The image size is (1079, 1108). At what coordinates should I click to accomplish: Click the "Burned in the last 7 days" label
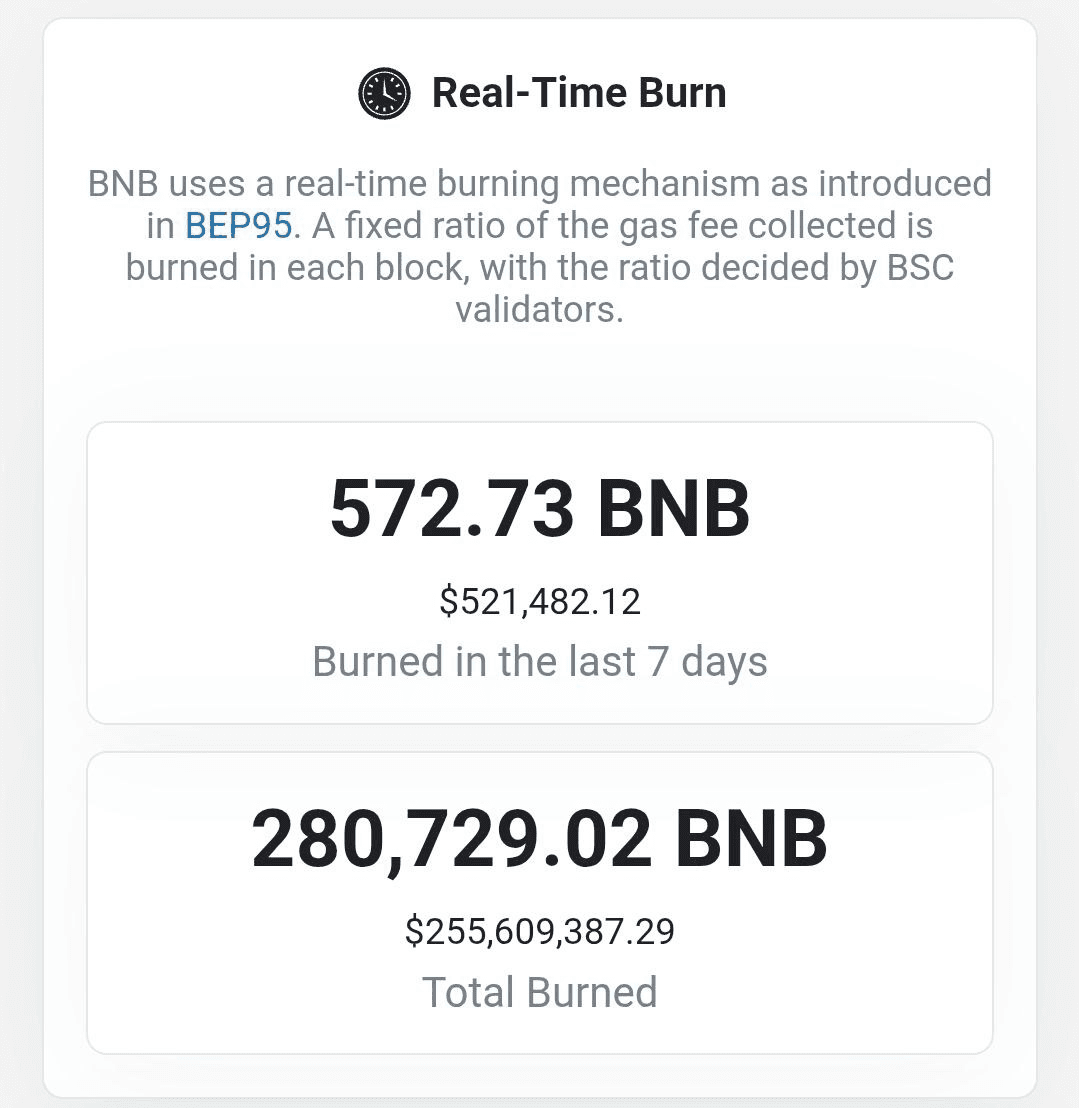[540, 661]
